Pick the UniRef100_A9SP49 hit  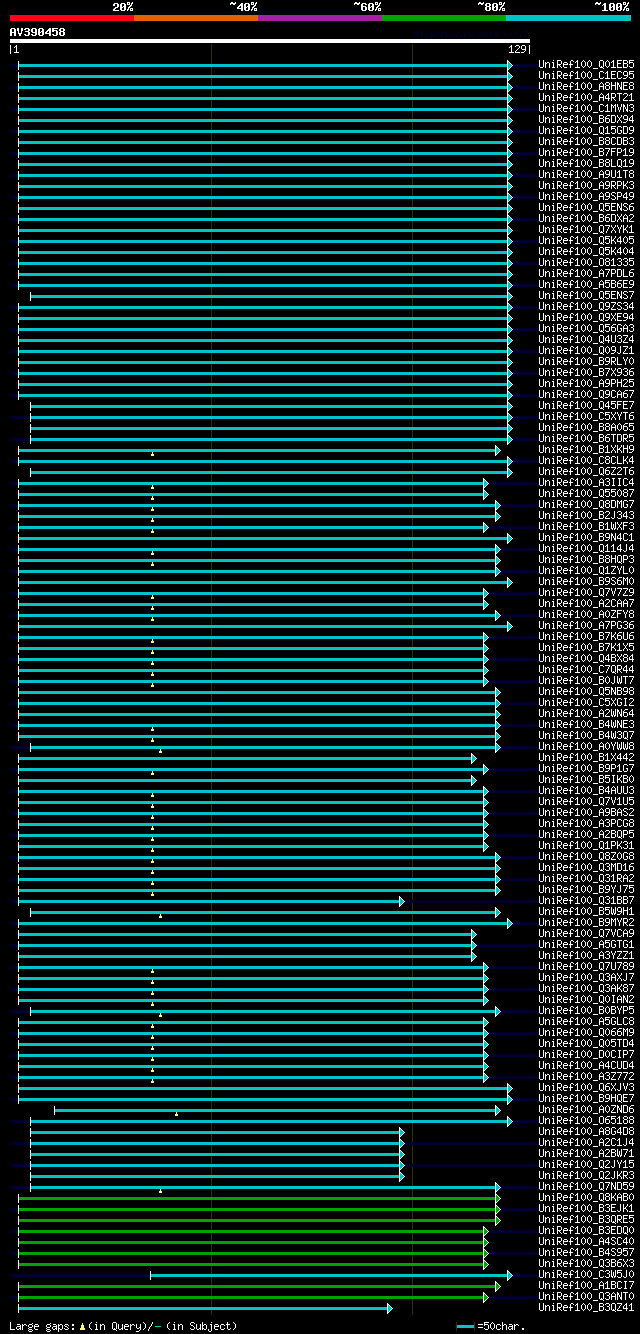coord(586,197)
